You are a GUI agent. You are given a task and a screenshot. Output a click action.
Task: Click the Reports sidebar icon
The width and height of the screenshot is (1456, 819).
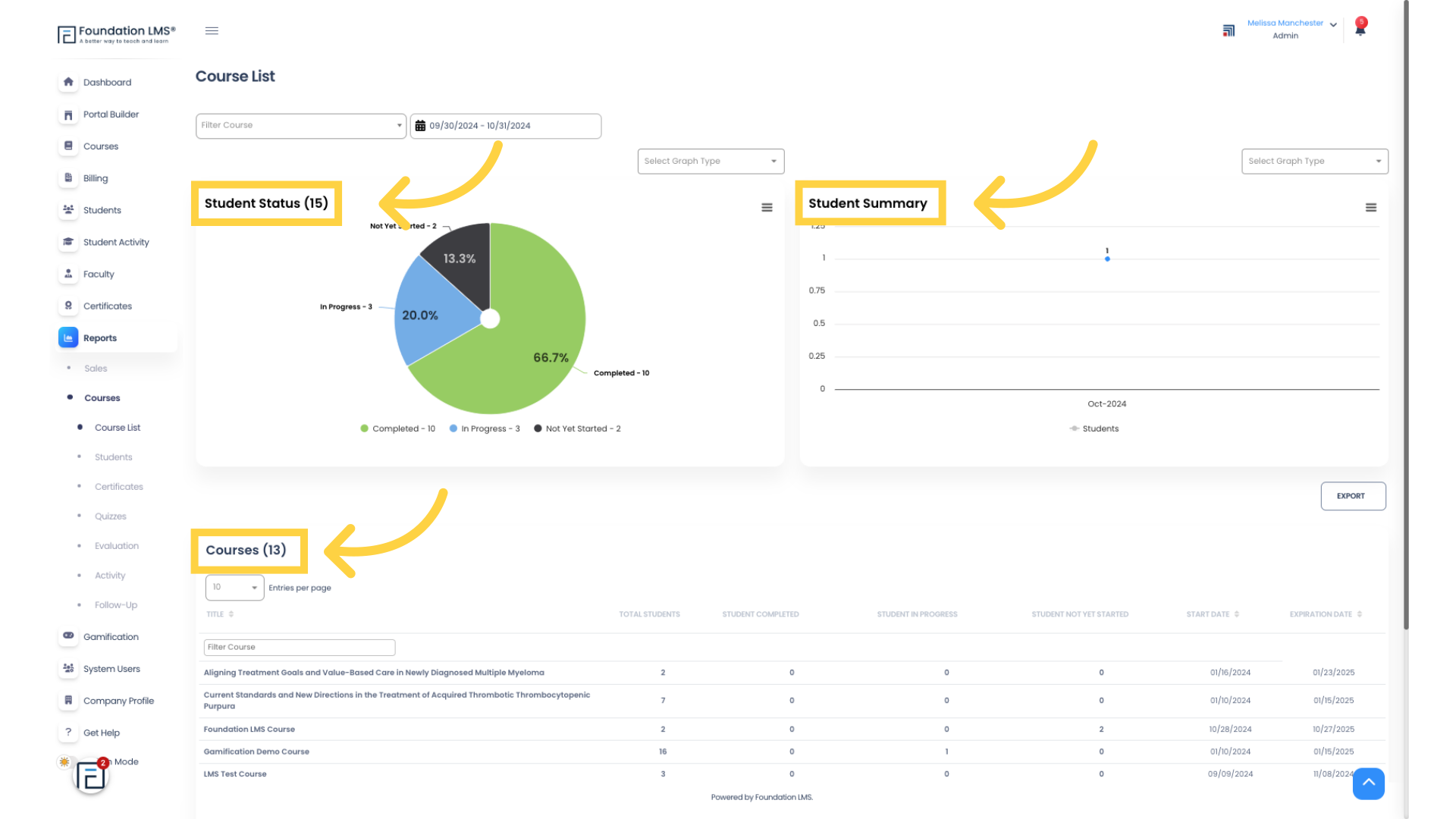[68, 337]
